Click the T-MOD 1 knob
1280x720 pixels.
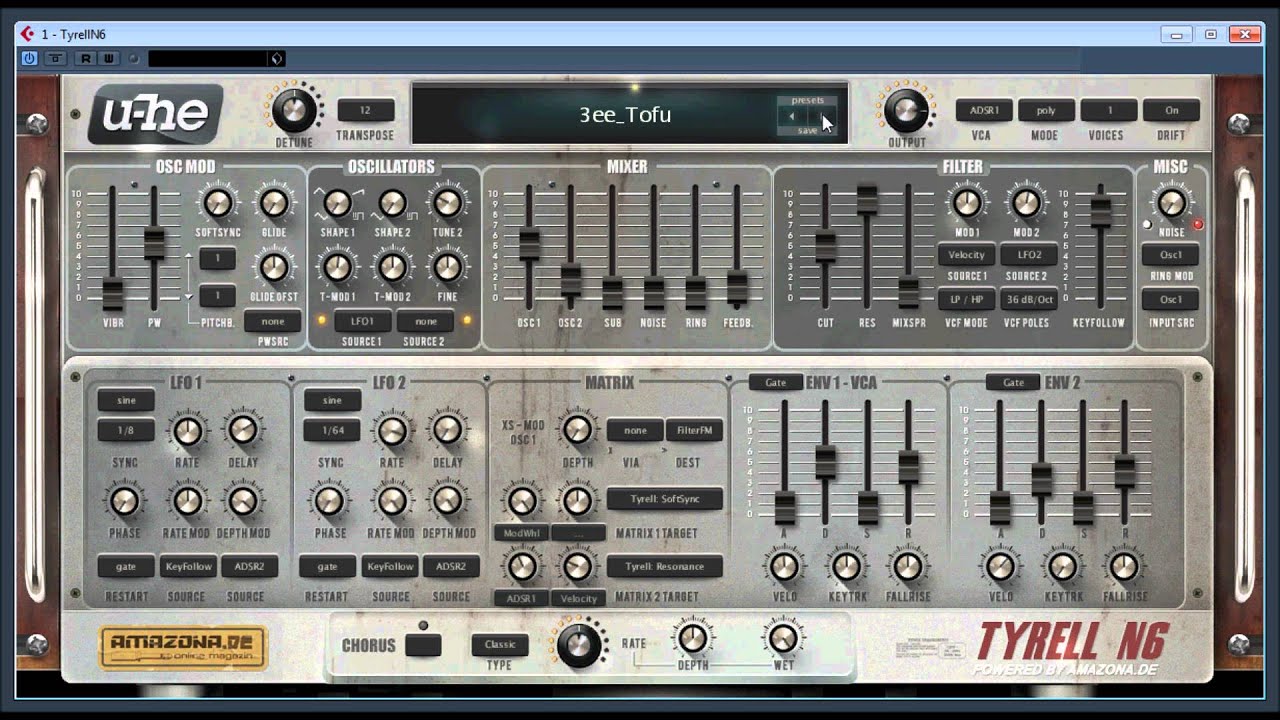pos(337,267)
